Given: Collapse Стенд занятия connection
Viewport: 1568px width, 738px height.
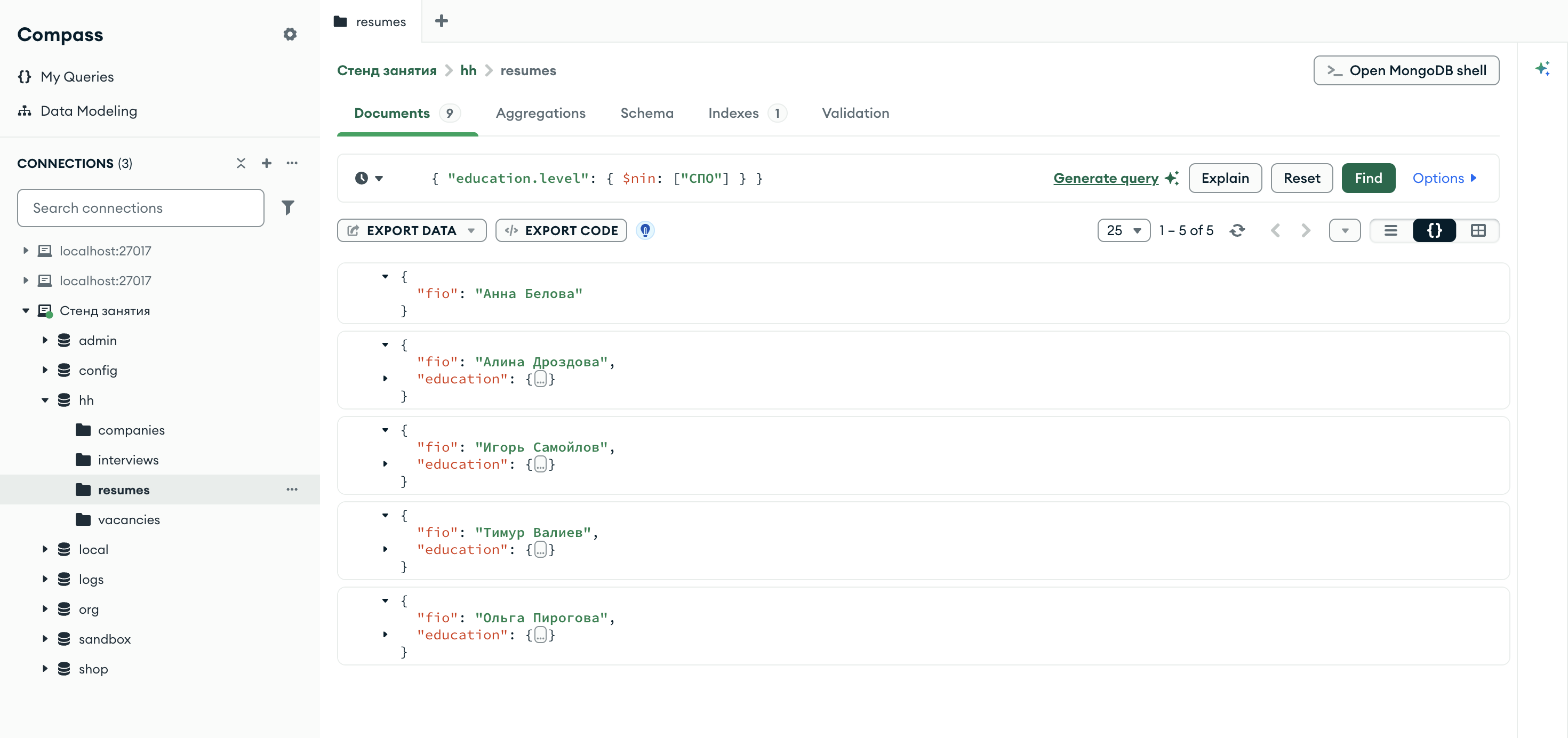Looking at the screenshot, I should pyautogui.click(x=26, y=311).
